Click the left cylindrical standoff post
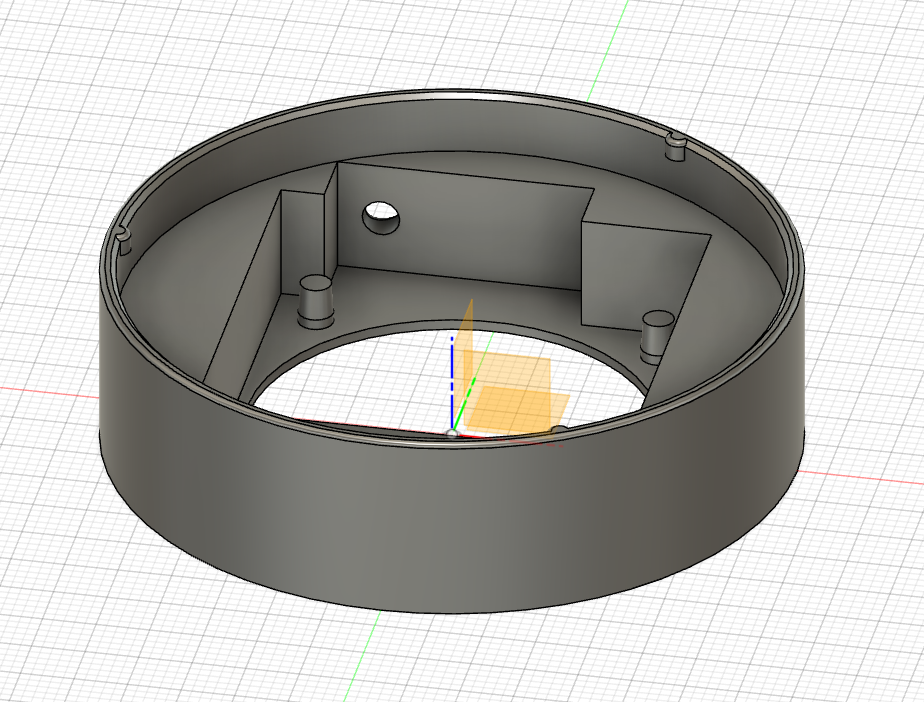The image size is (924, 702). 317,300
